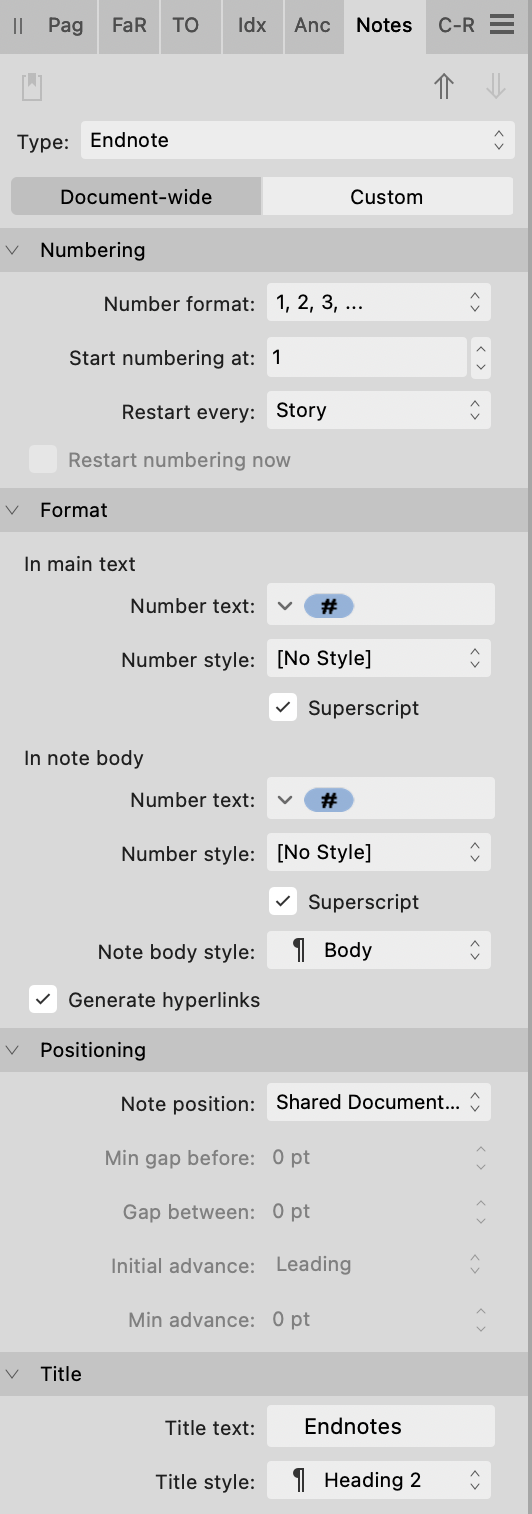Click the # field token in note body
Screen dimensions: 532x1514
329,800
